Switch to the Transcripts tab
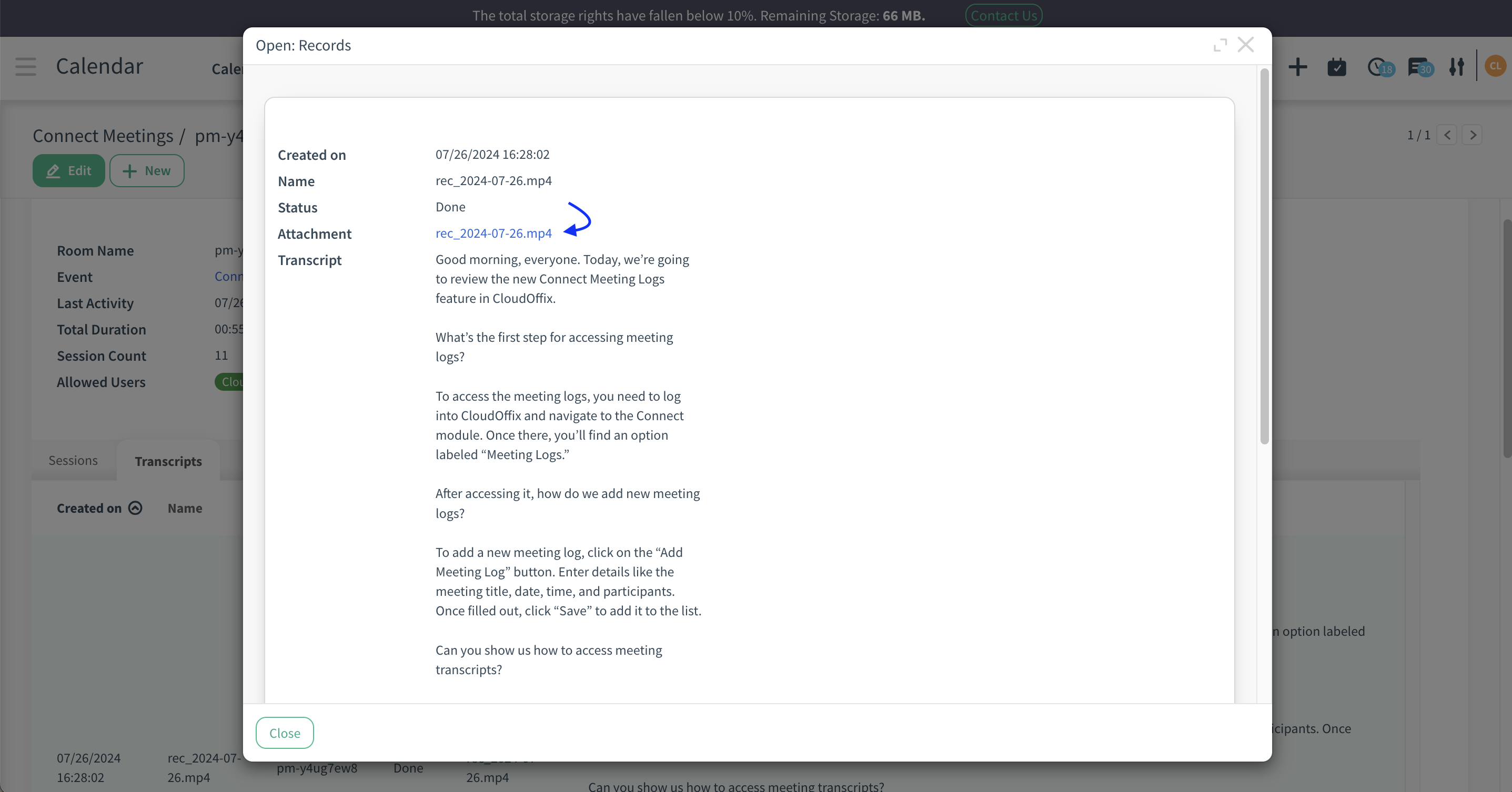The image size is (1512, 792). point(168,461)
